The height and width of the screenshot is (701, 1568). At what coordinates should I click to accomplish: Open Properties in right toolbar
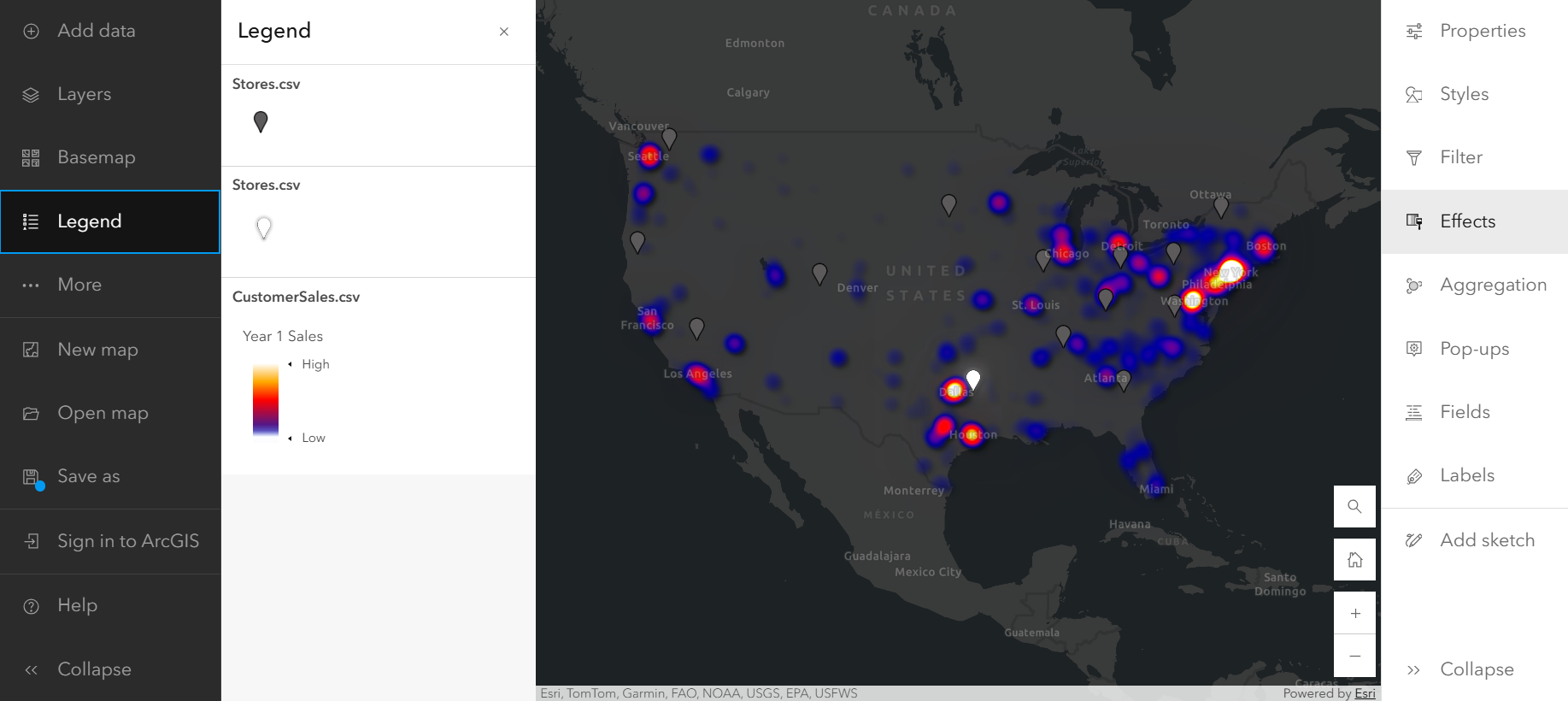coord(1475,31)
